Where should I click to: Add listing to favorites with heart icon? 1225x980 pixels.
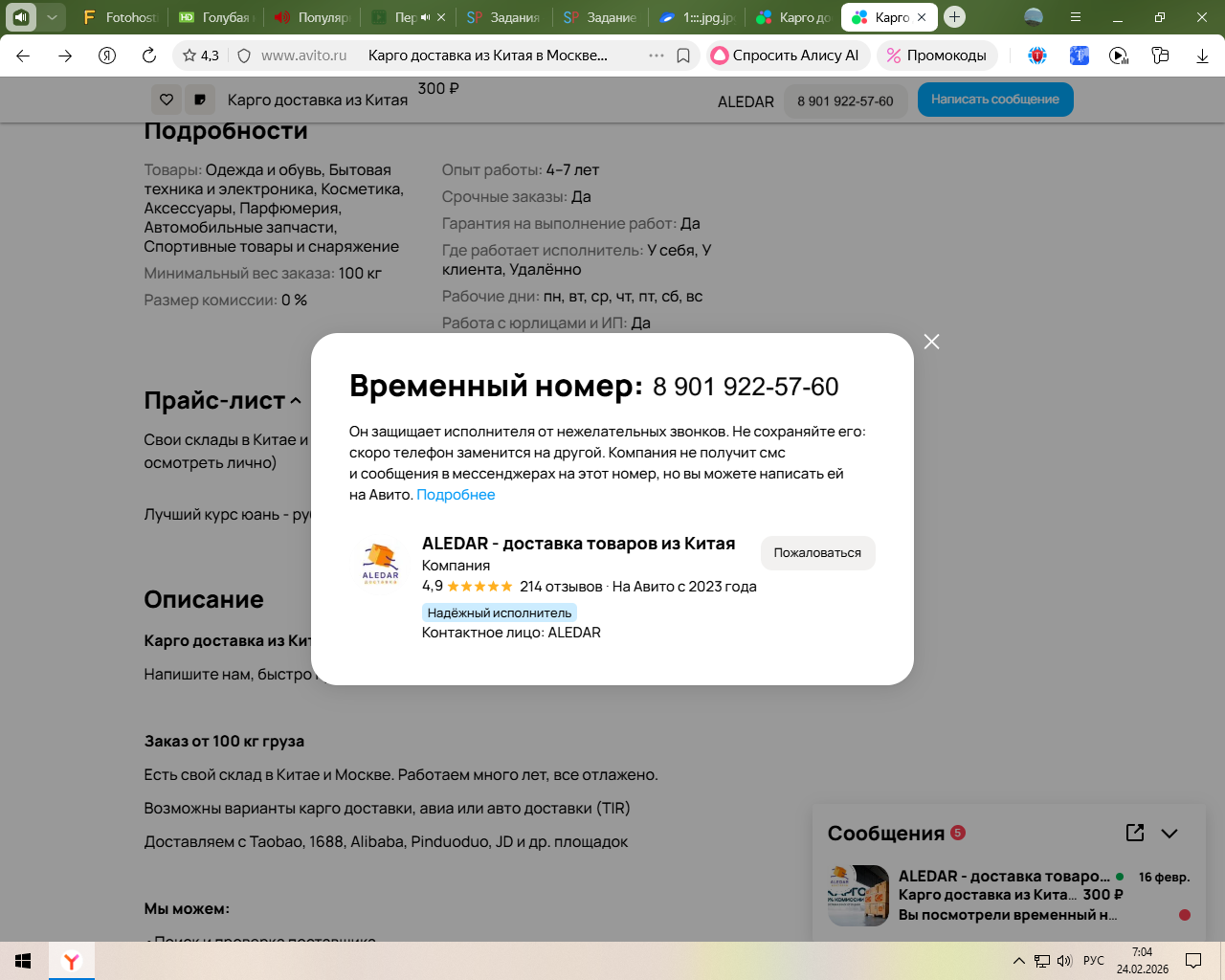(167, 100)
